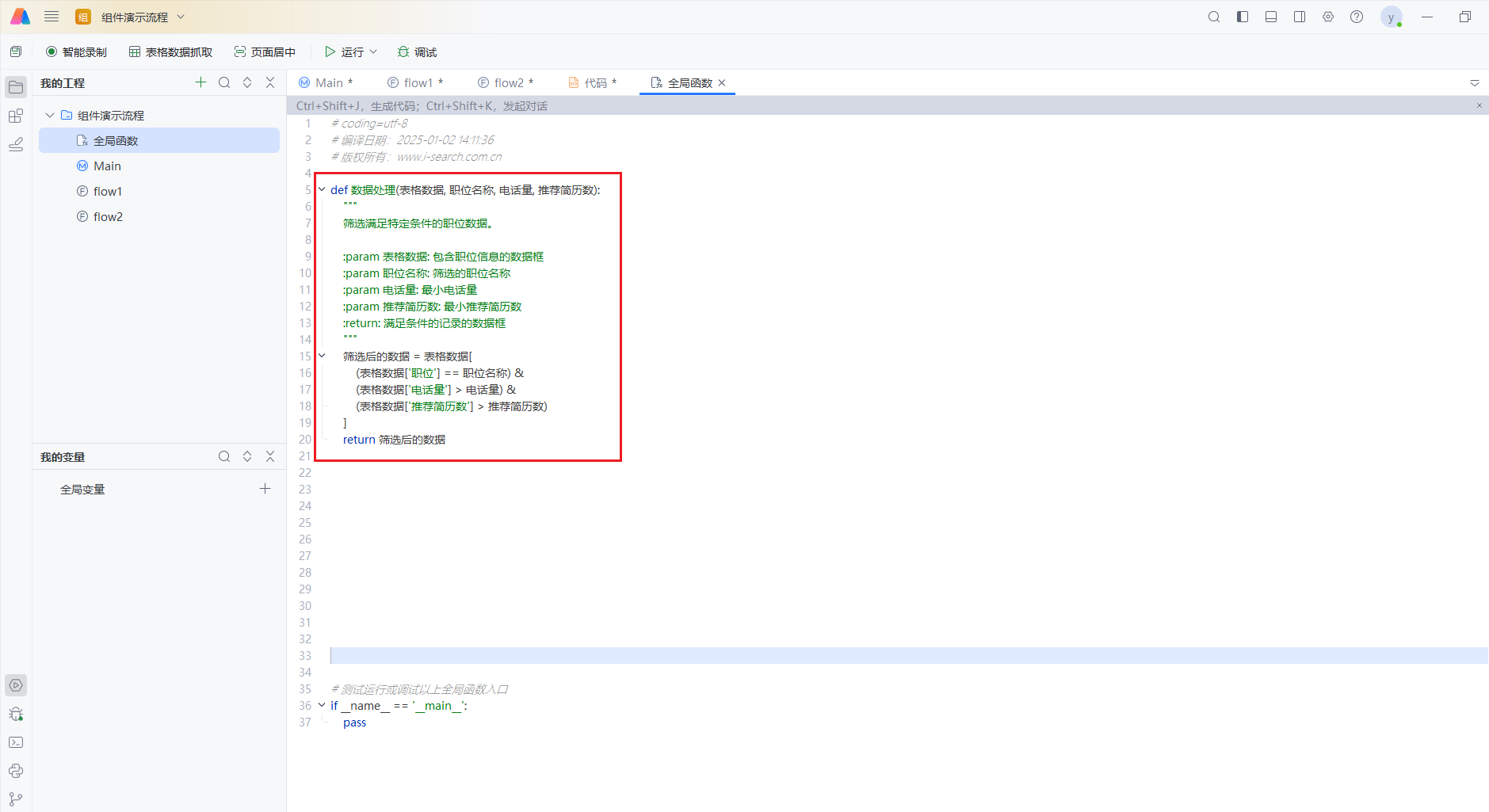
Task: Select Main in project tree
Action: [x=159, y=166]
